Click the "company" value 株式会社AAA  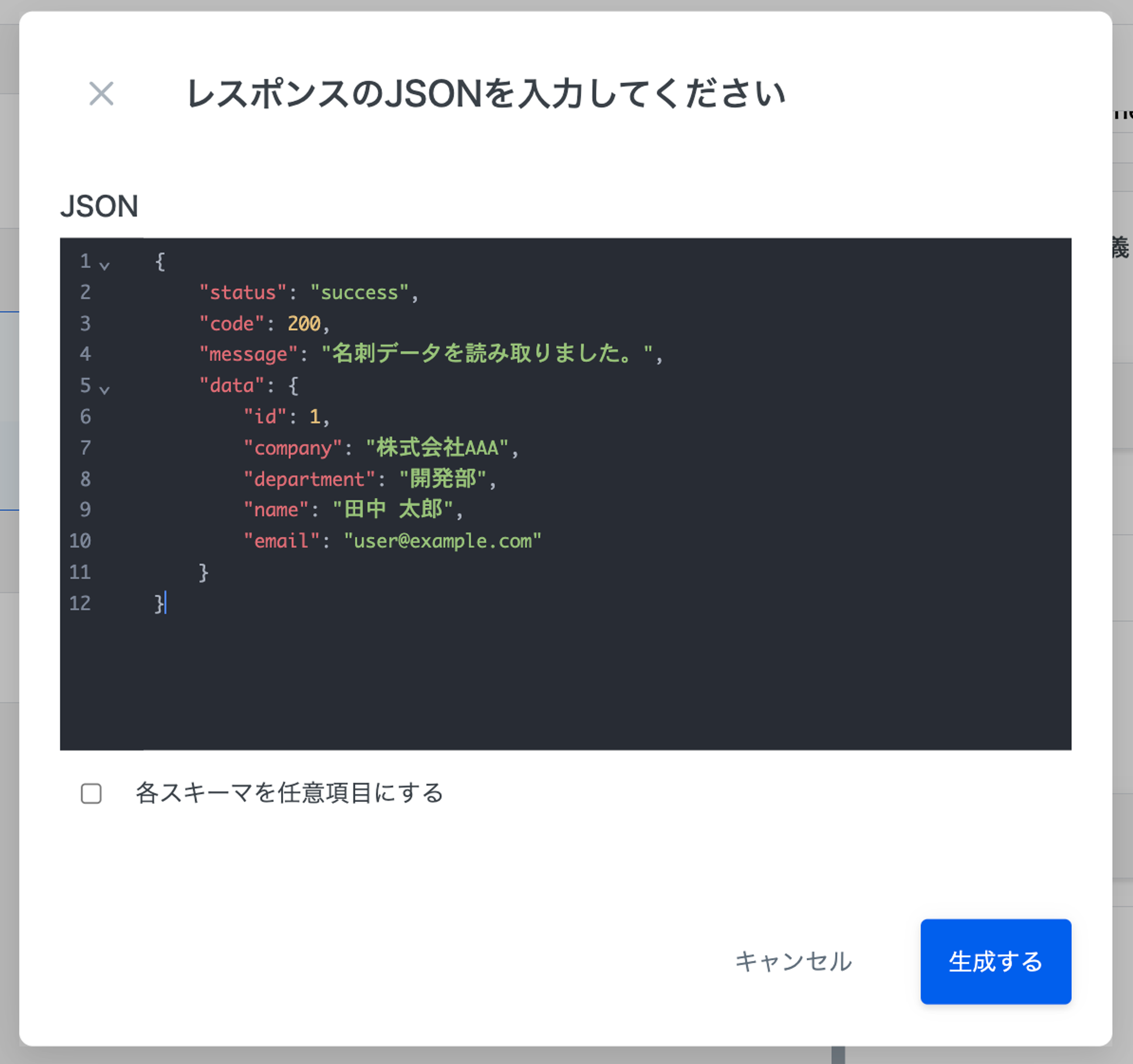coord(437,448)
